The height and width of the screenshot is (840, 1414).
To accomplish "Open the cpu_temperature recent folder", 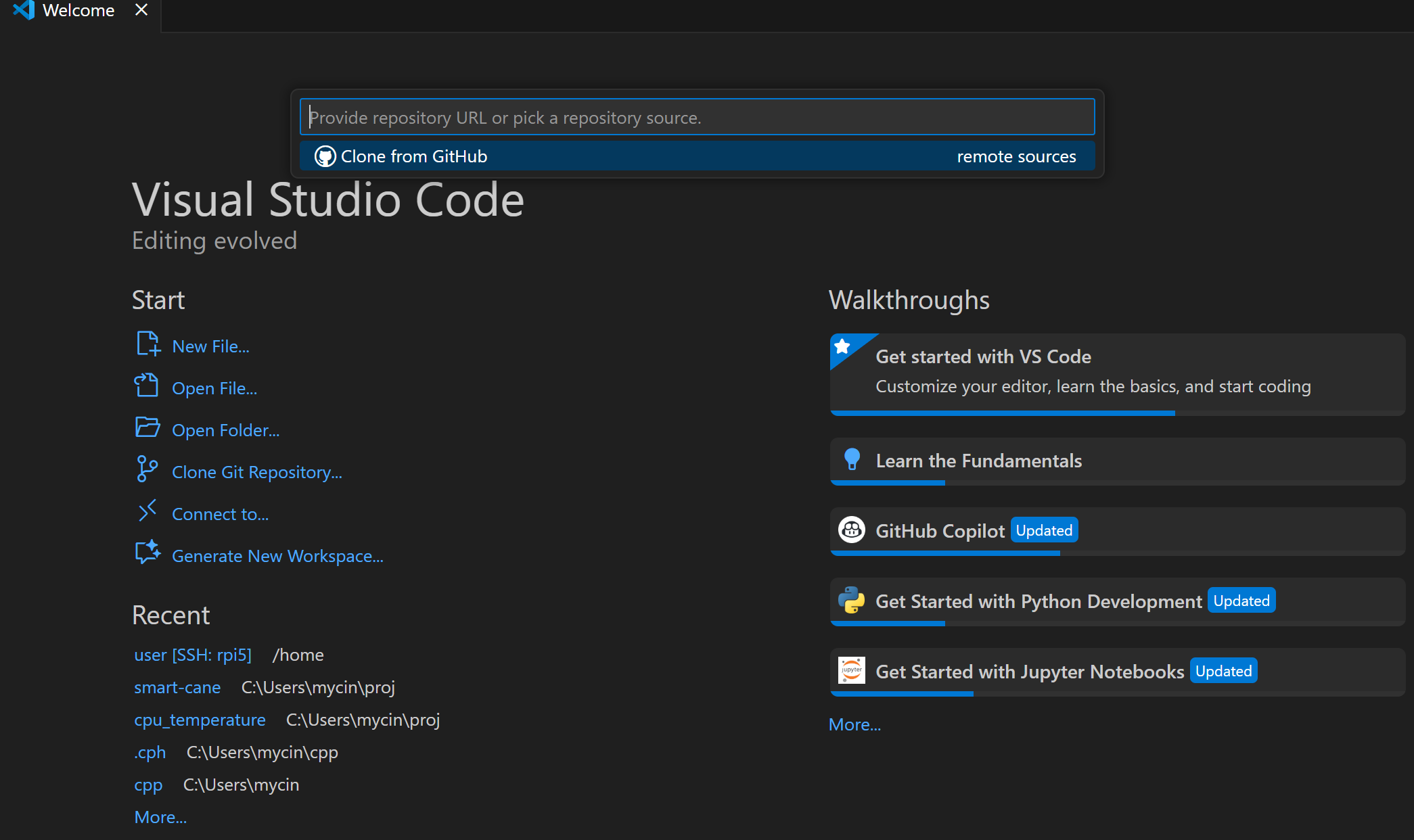I will (200, 720).
